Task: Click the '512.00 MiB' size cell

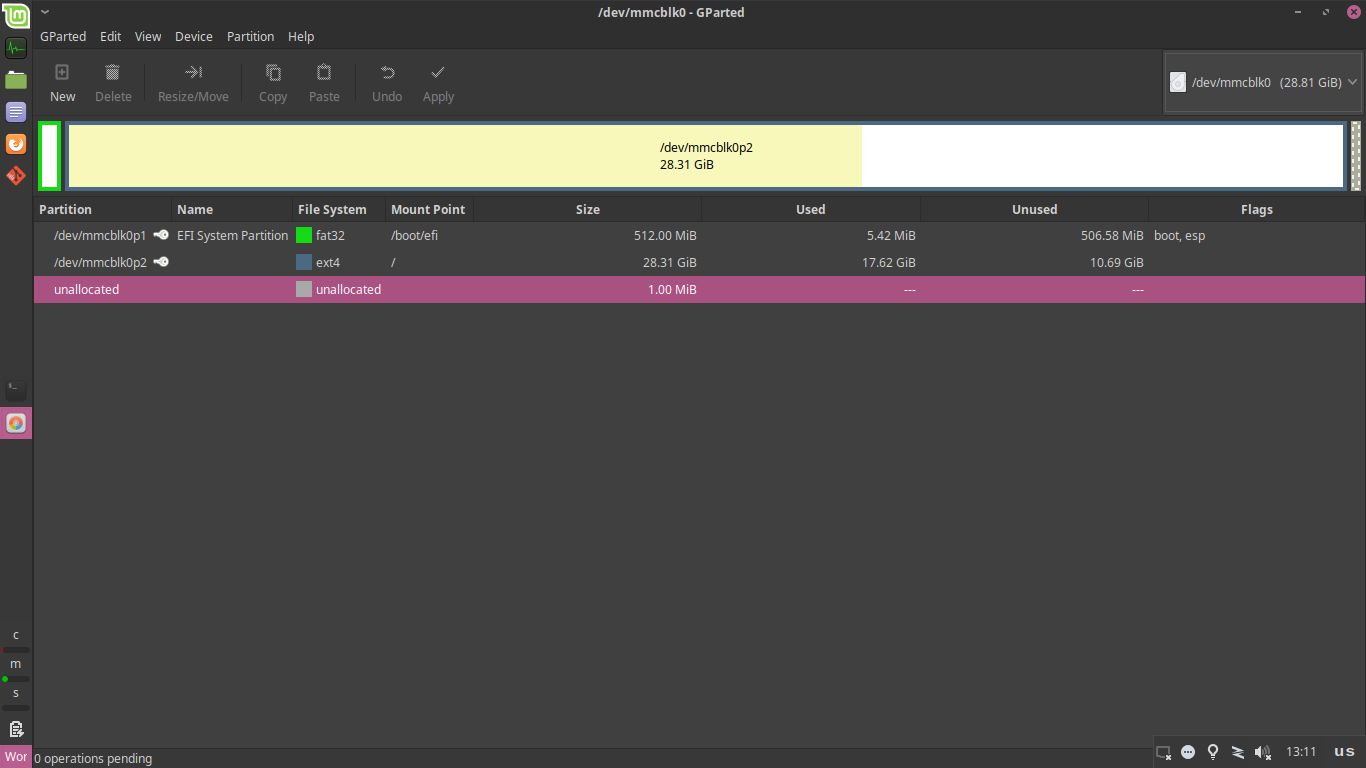Action: (x=665, y=236)
